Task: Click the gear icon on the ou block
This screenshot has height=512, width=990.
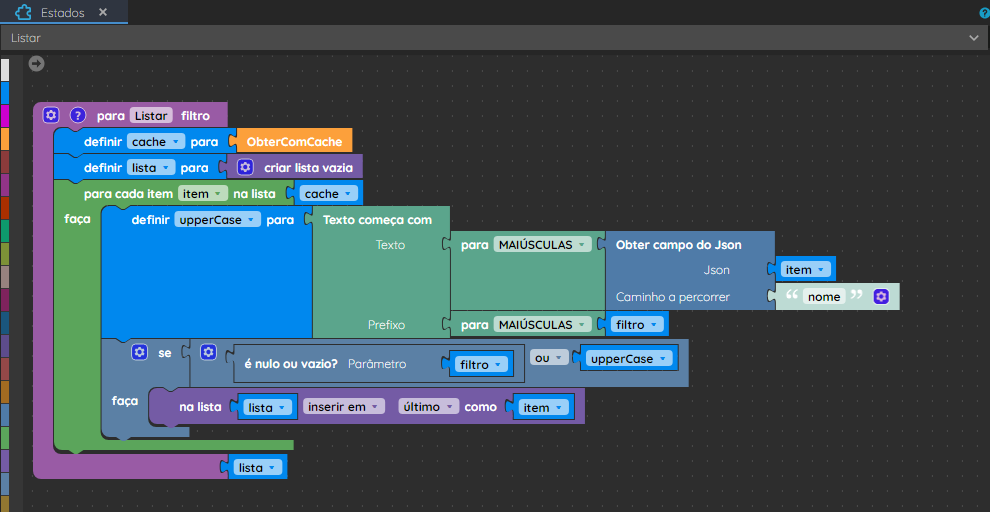Action: tap(208, 352)
